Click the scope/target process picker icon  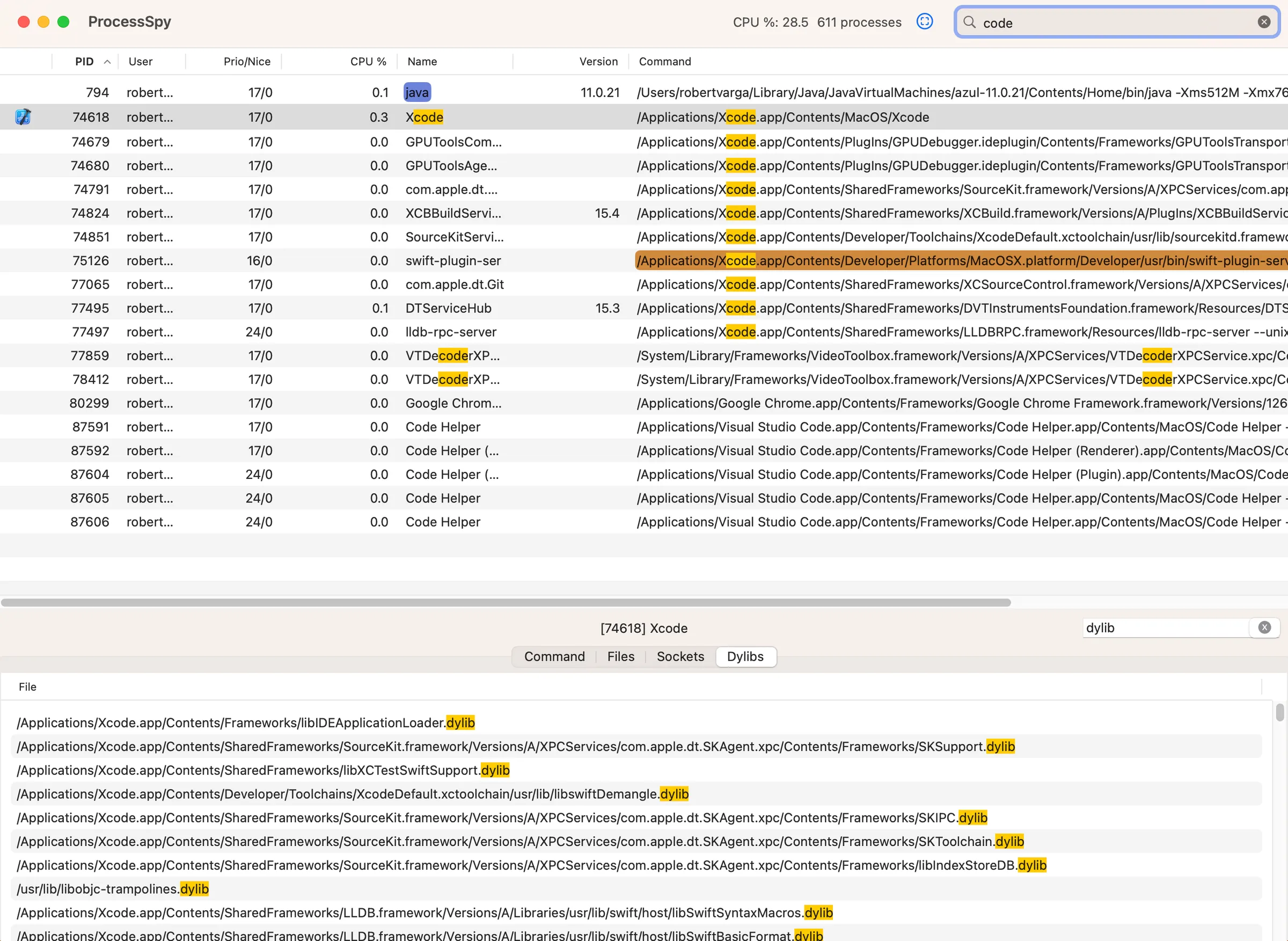click(925, 21)
